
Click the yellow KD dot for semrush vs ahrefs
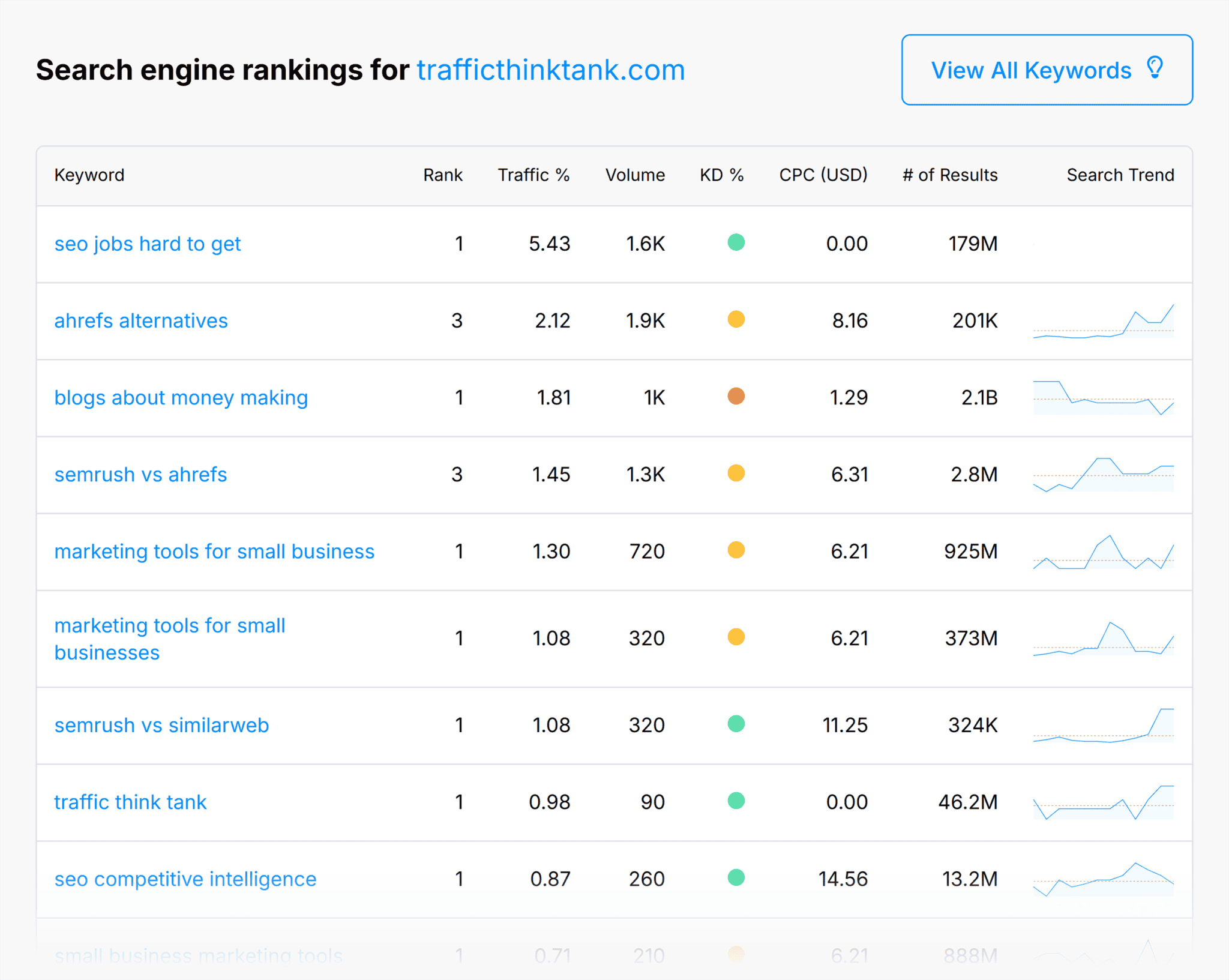point(736,473)
